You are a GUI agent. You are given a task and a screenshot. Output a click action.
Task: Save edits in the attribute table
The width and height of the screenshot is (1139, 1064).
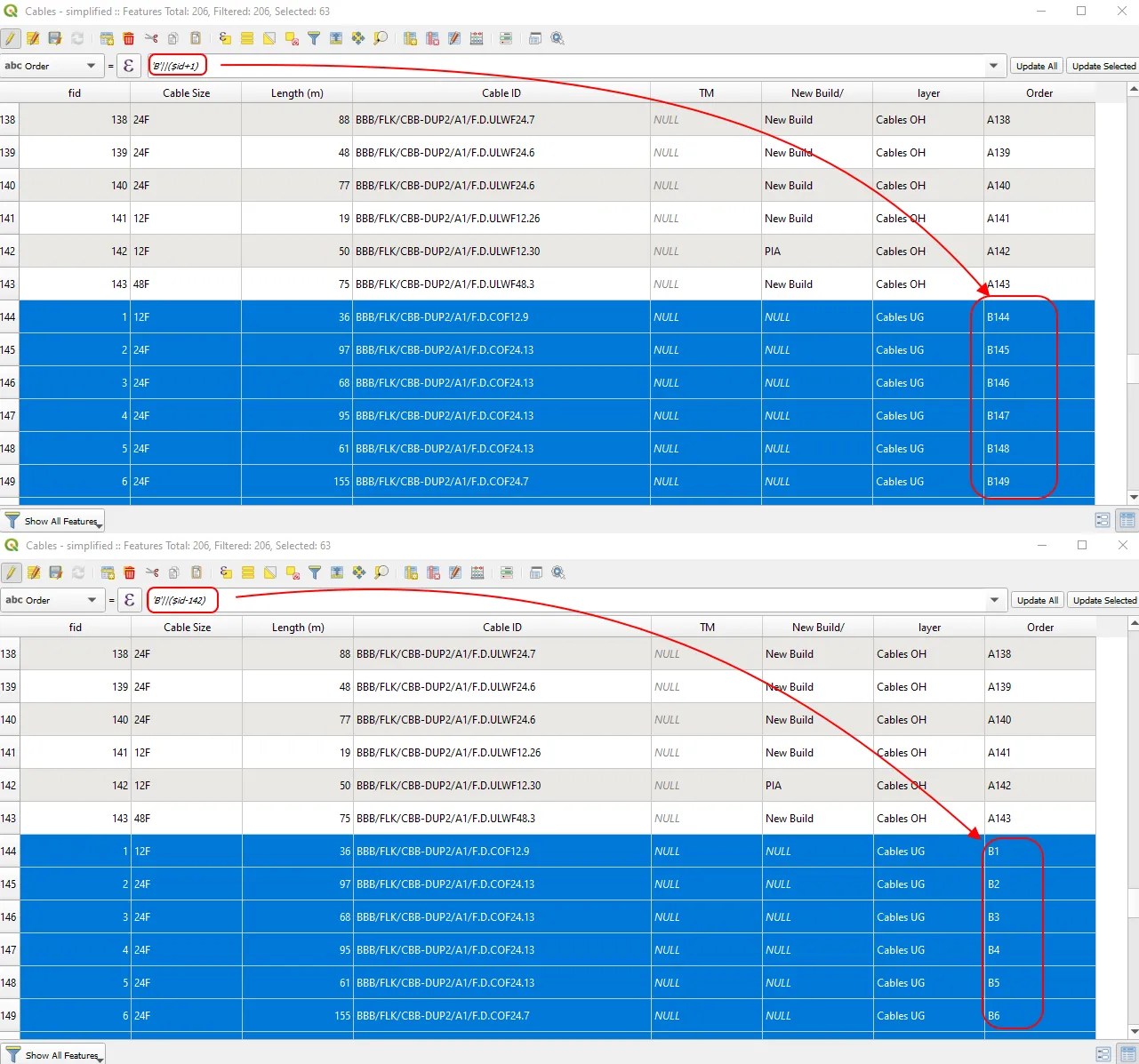click(55, 38)
